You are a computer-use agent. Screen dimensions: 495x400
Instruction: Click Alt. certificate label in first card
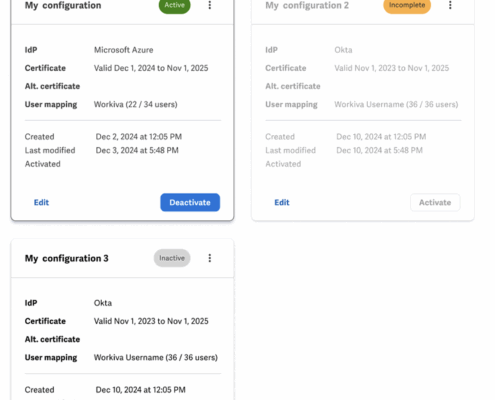pyautogui.click(x=52, y=86)
